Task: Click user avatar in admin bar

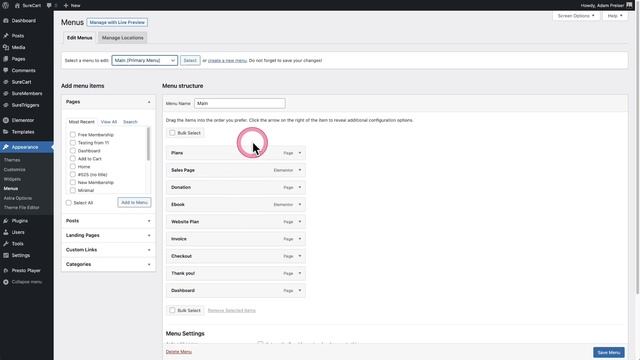Action: coord(629,5)
